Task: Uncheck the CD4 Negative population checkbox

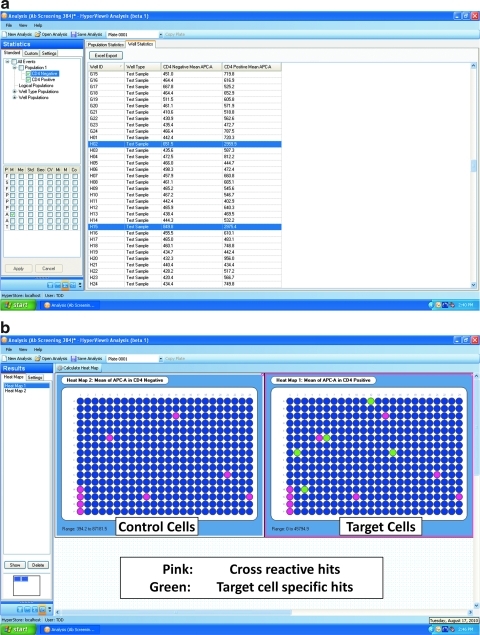Action: pyautogui.click(x=28, y=74)
